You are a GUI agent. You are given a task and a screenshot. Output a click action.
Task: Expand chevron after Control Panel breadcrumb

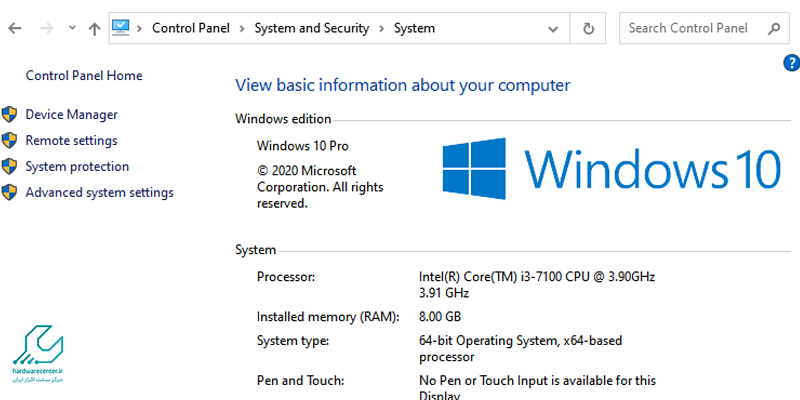coord(244,29)
